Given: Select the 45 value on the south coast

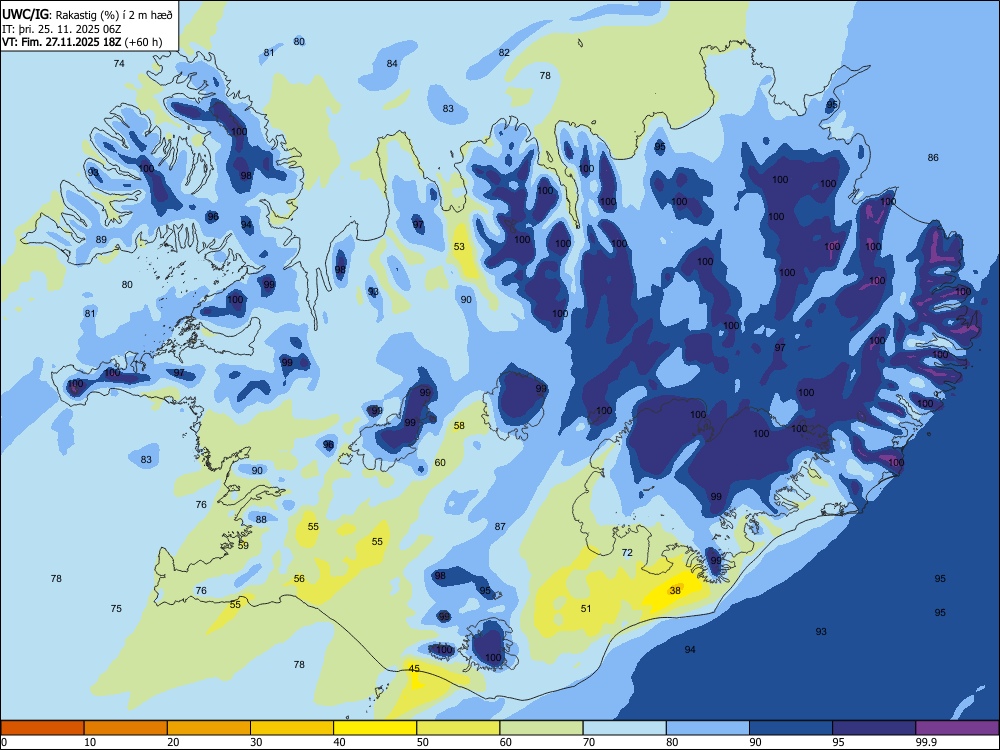Looking at the screenshot, I should tap(414, 668).
